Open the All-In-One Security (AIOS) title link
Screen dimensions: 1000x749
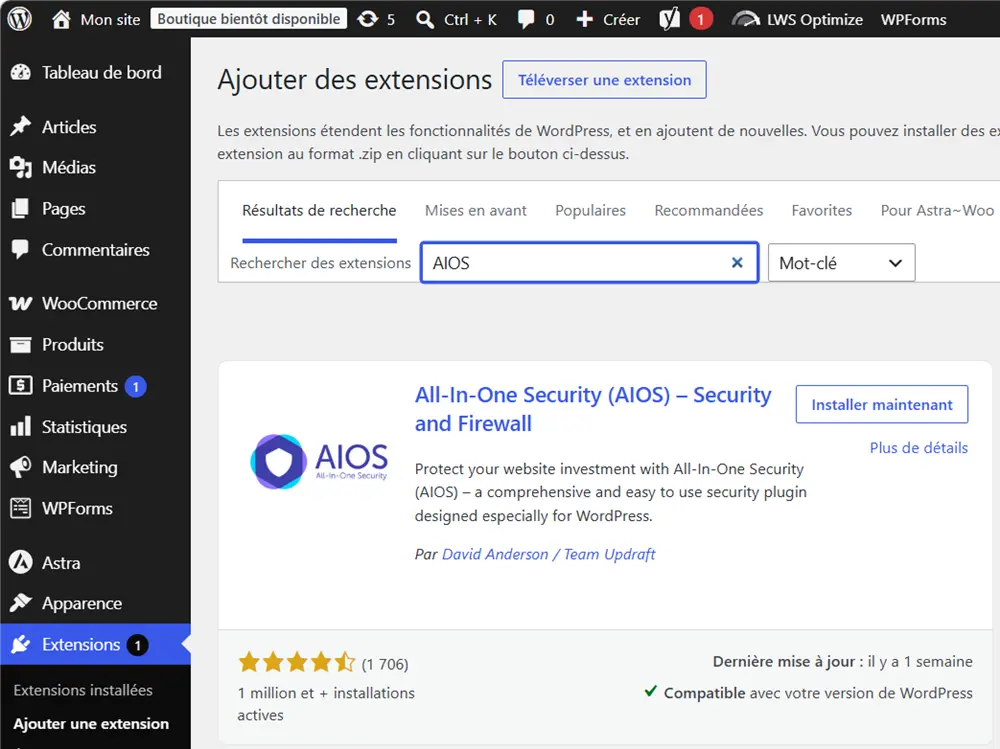593,409
